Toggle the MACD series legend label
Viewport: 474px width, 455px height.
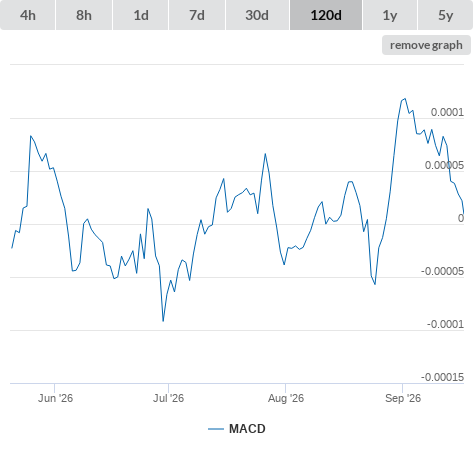coord(247,429)
